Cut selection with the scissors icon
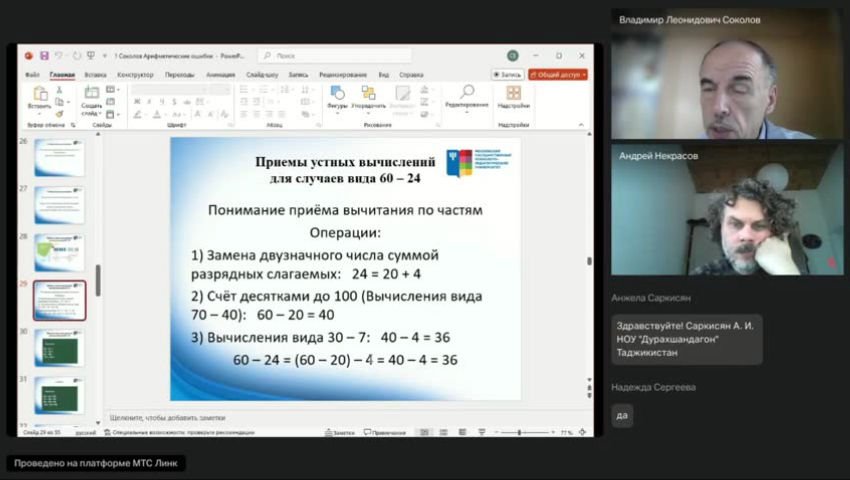 [x=59, y=90]
